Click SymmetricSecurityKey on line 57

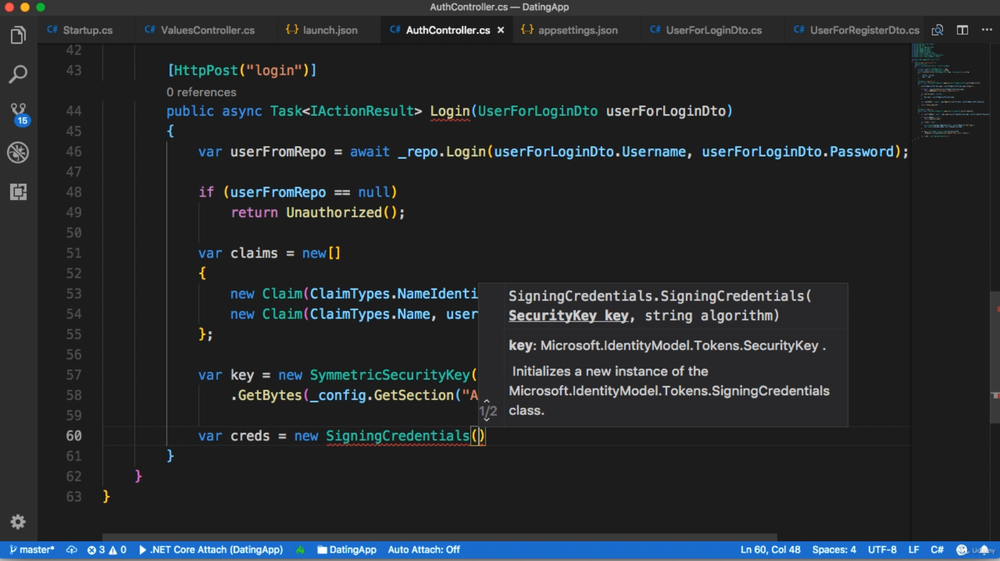pos(390,375)
